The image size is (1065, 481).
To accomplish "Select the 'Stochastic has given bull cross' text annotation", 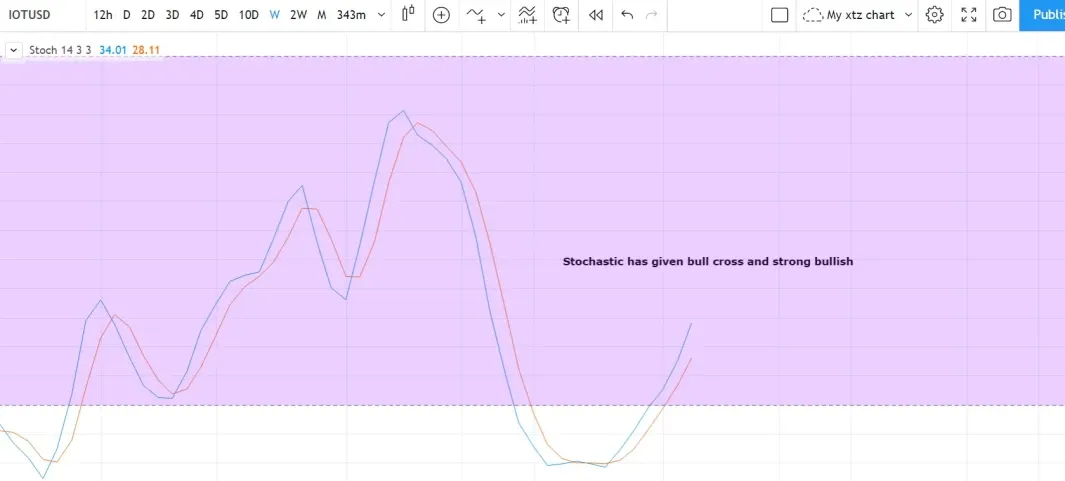I will [708, 262].
